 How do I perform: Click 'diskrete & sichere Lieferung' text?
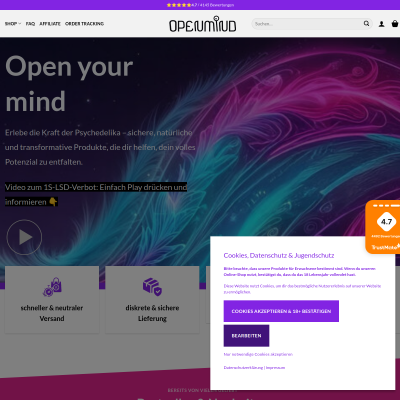(x=152, y=313)
